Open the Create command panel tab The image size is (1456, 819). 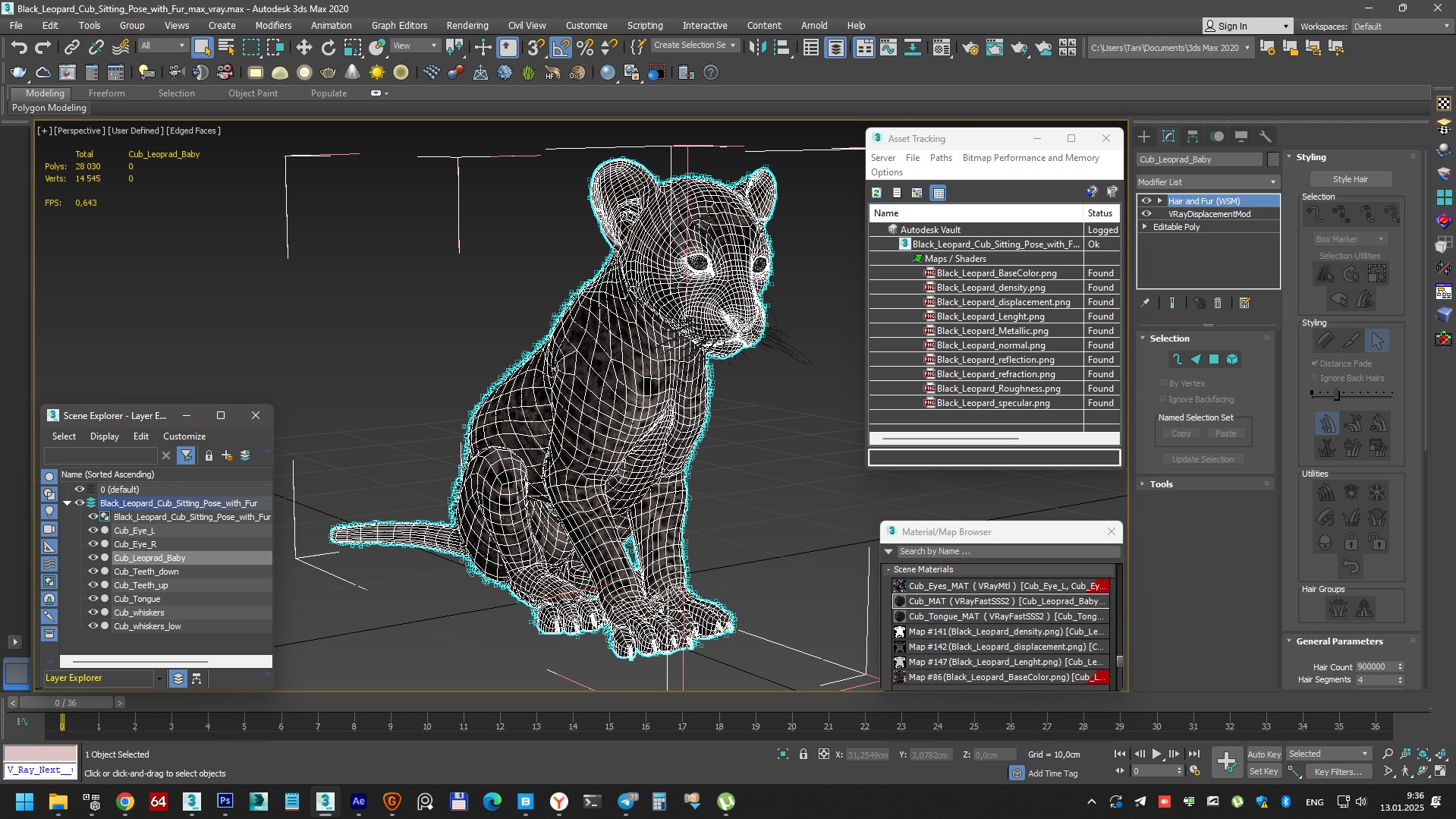click(1144, 137)
